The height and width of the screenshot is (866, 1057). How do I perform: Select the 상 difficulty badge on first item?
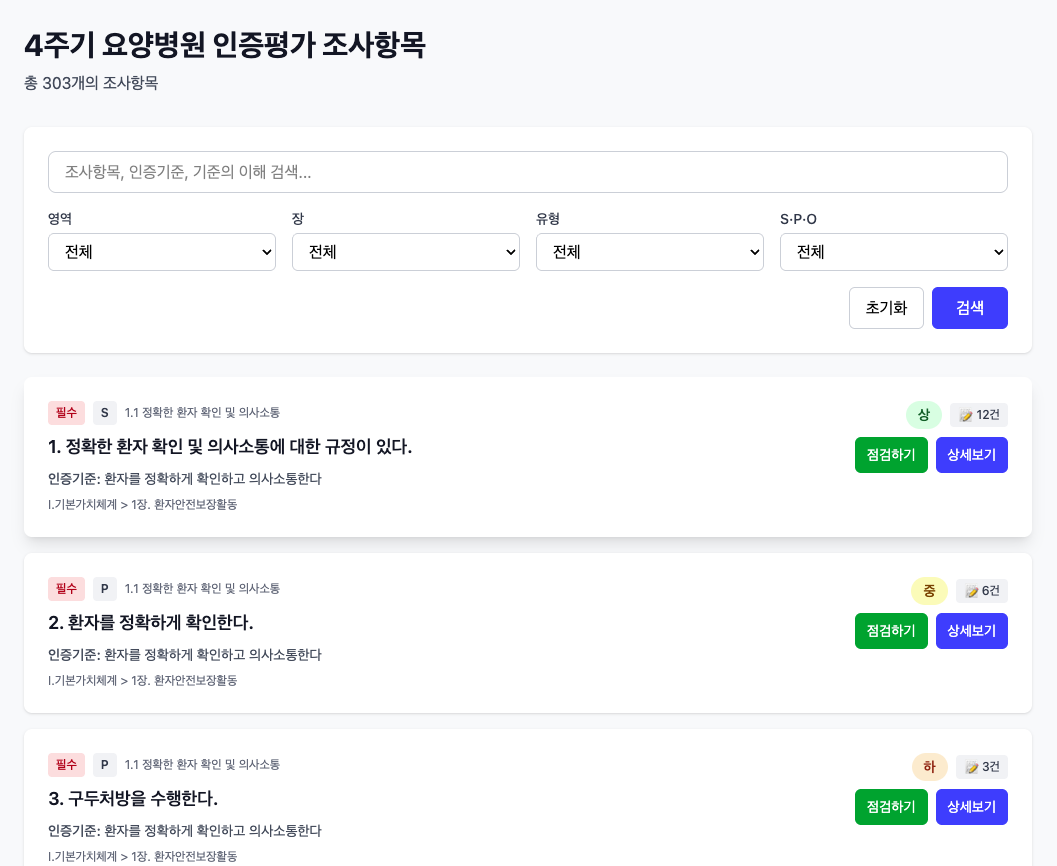coord(923,414)
